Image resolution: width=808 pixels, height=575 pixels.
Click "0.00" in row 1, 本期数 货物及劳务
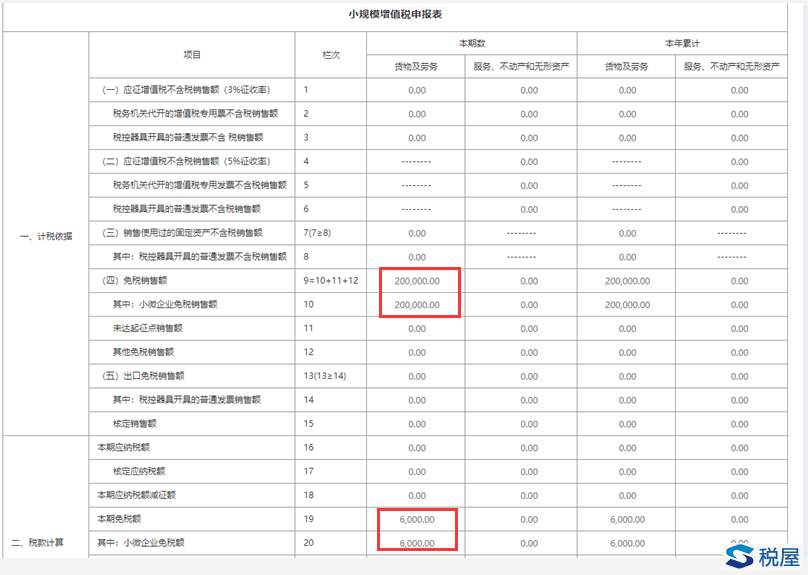click(417, 91)
